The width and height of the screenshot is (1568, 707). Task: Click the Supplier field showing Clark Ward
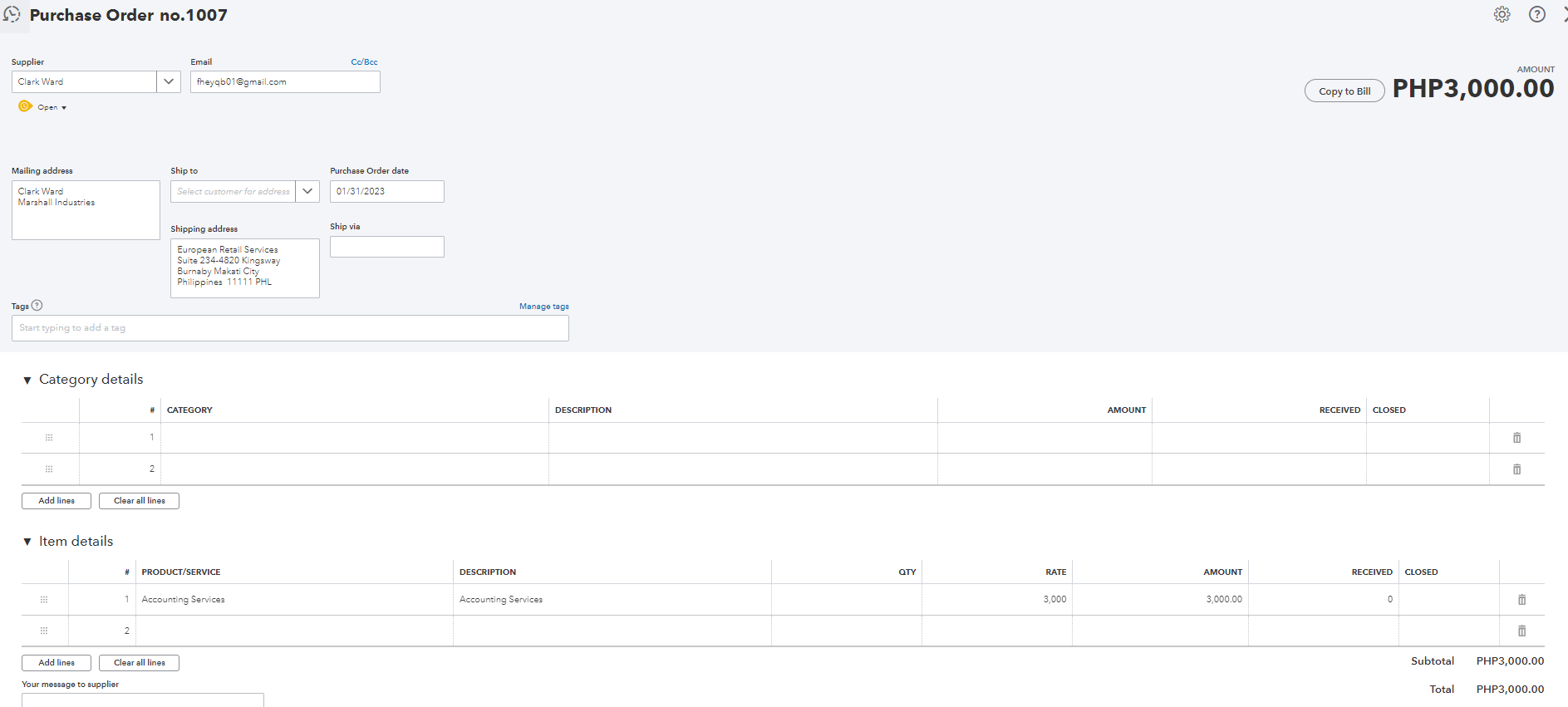coord(84,81)
